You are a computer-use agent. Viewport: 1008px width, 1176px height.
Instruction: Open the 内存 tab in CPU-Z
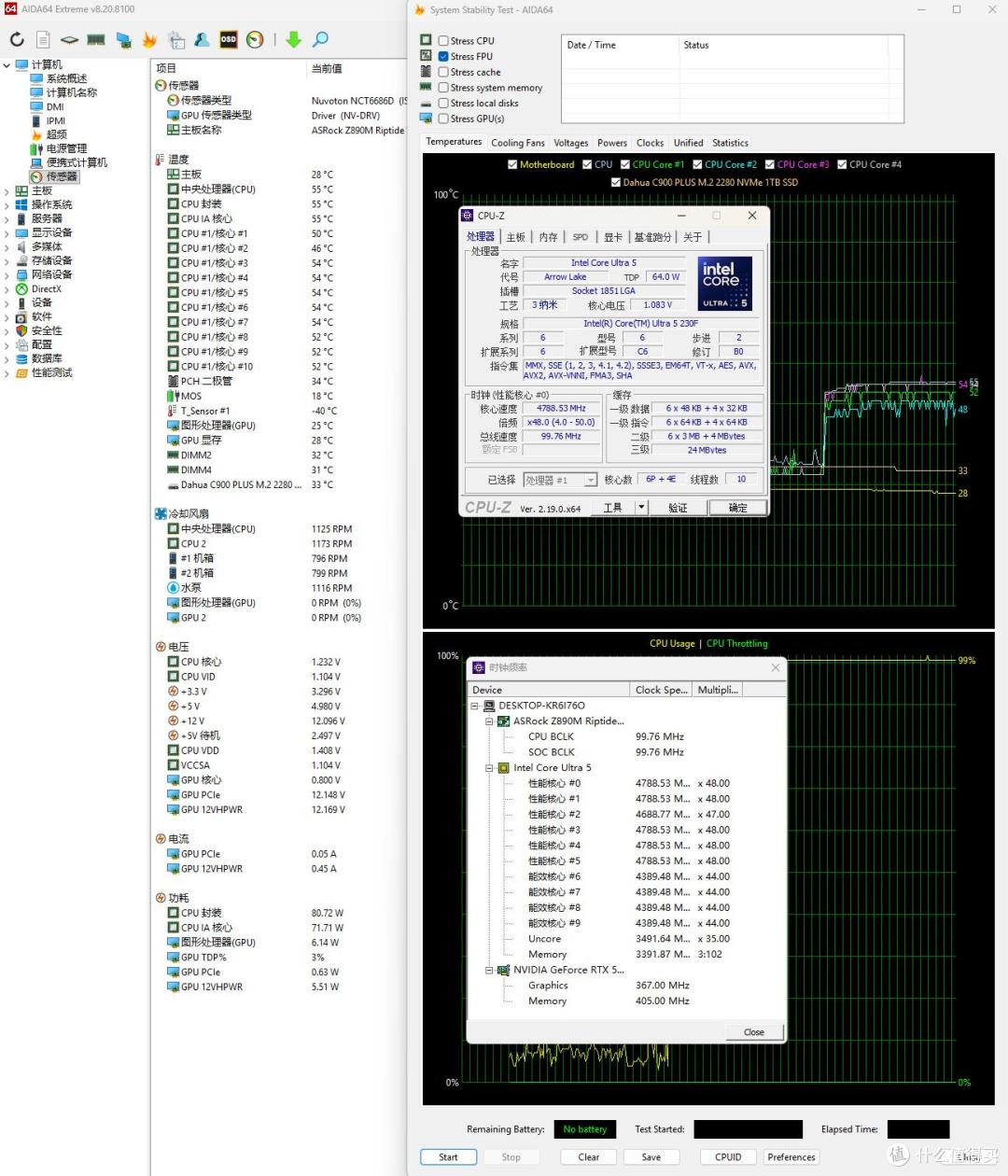tap(549, 237)
